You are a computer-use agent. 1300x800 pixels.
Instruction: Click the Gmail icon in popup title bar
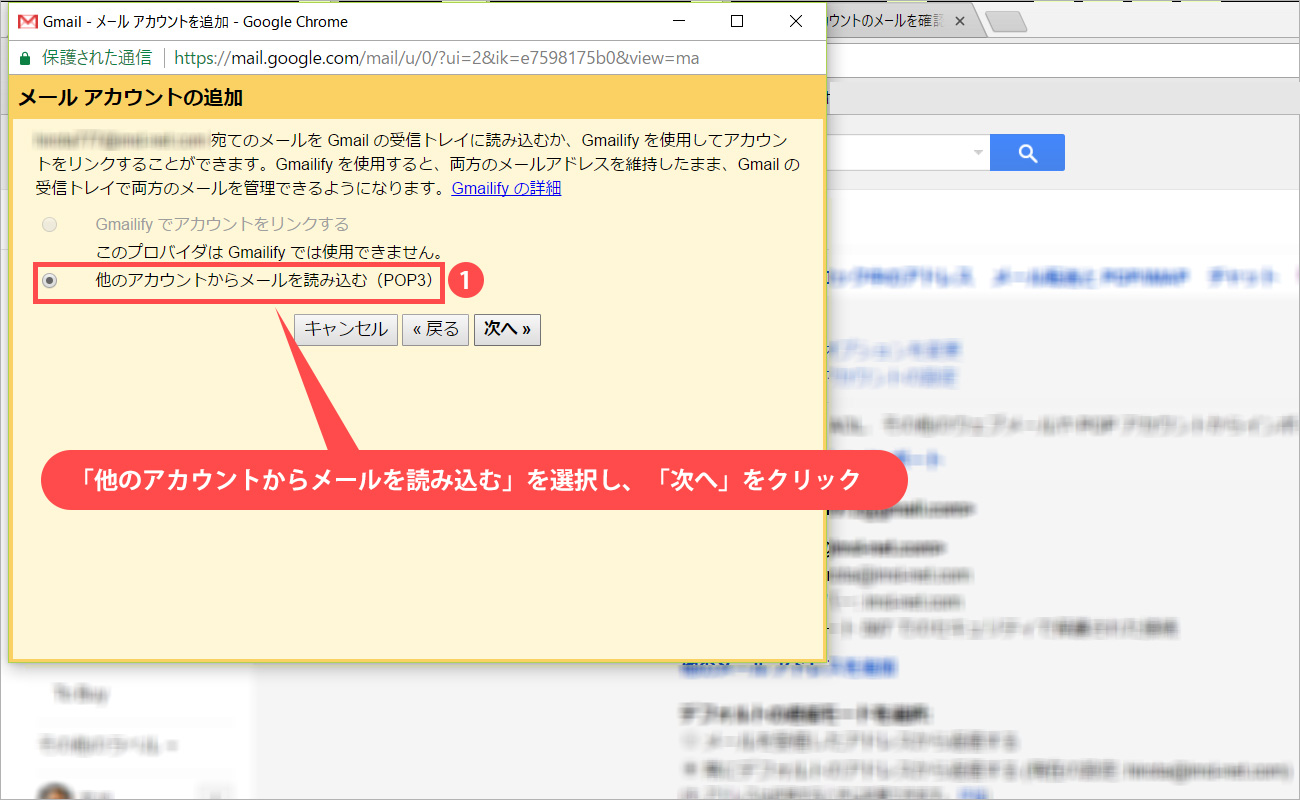point(28,21)
